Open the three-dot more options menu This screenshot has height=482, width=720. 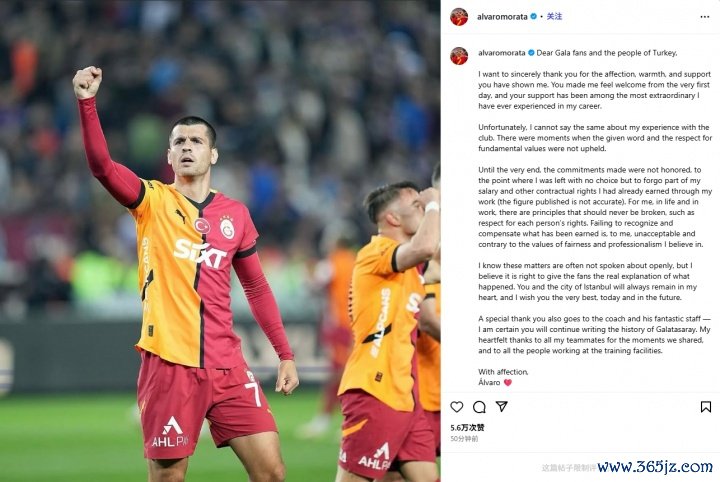[705, 17]
